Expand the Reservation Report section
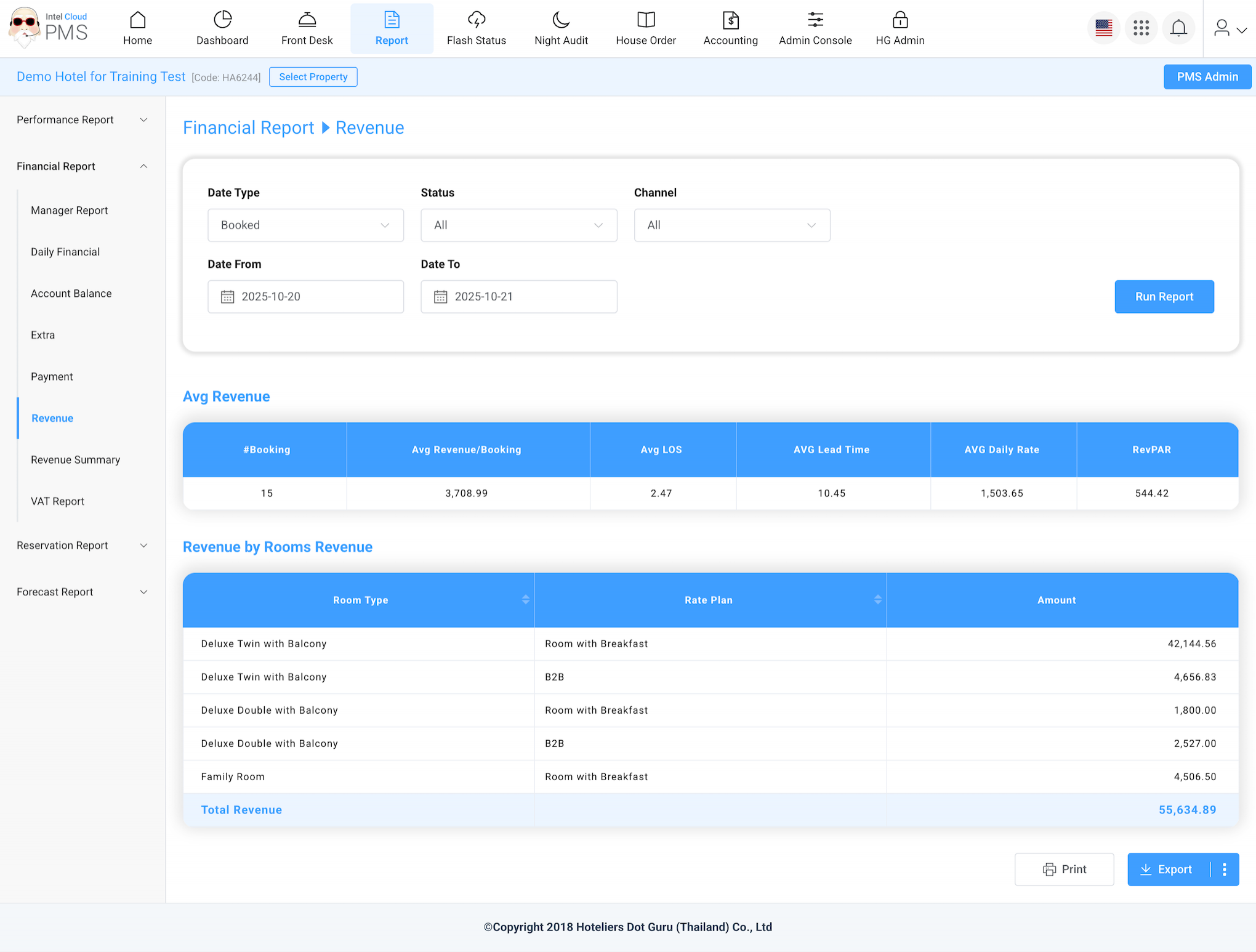1256x952 pixels. coord(82,546)
